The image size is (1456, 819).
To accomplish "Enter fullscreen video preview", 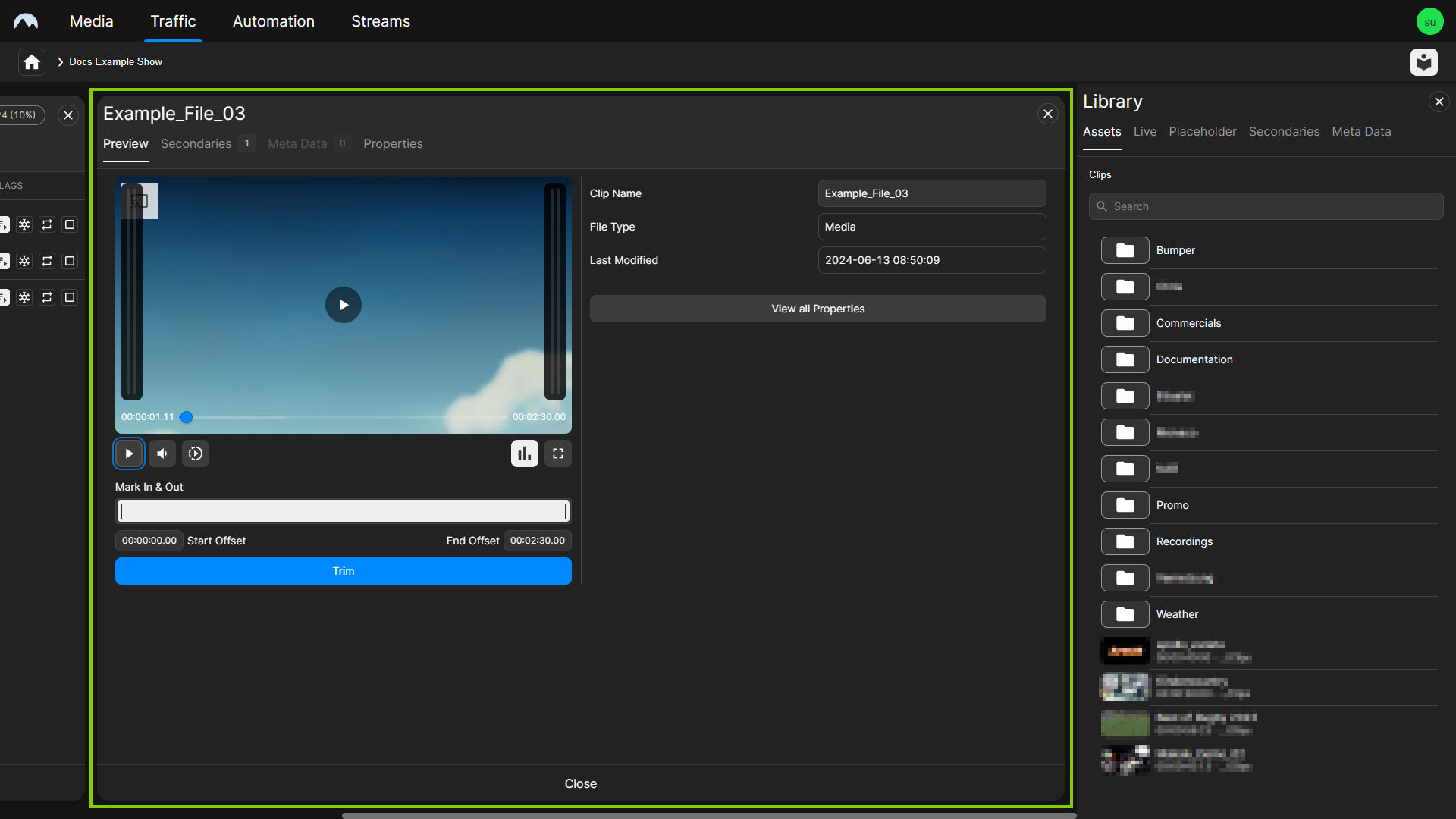I will tap(558, 453).
